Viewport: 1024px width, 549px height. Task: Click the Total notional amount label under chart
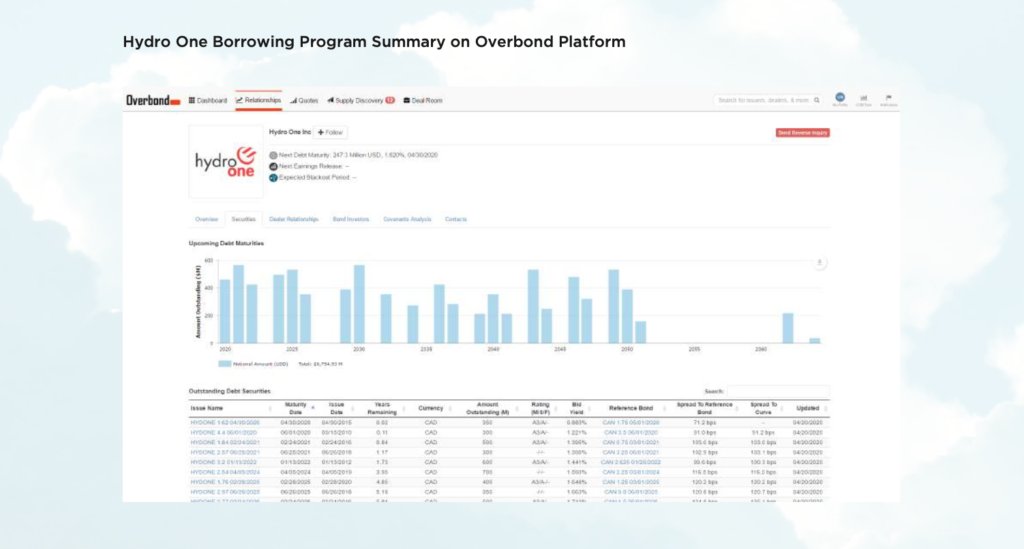pyautogui.click(x=320, y=364)
